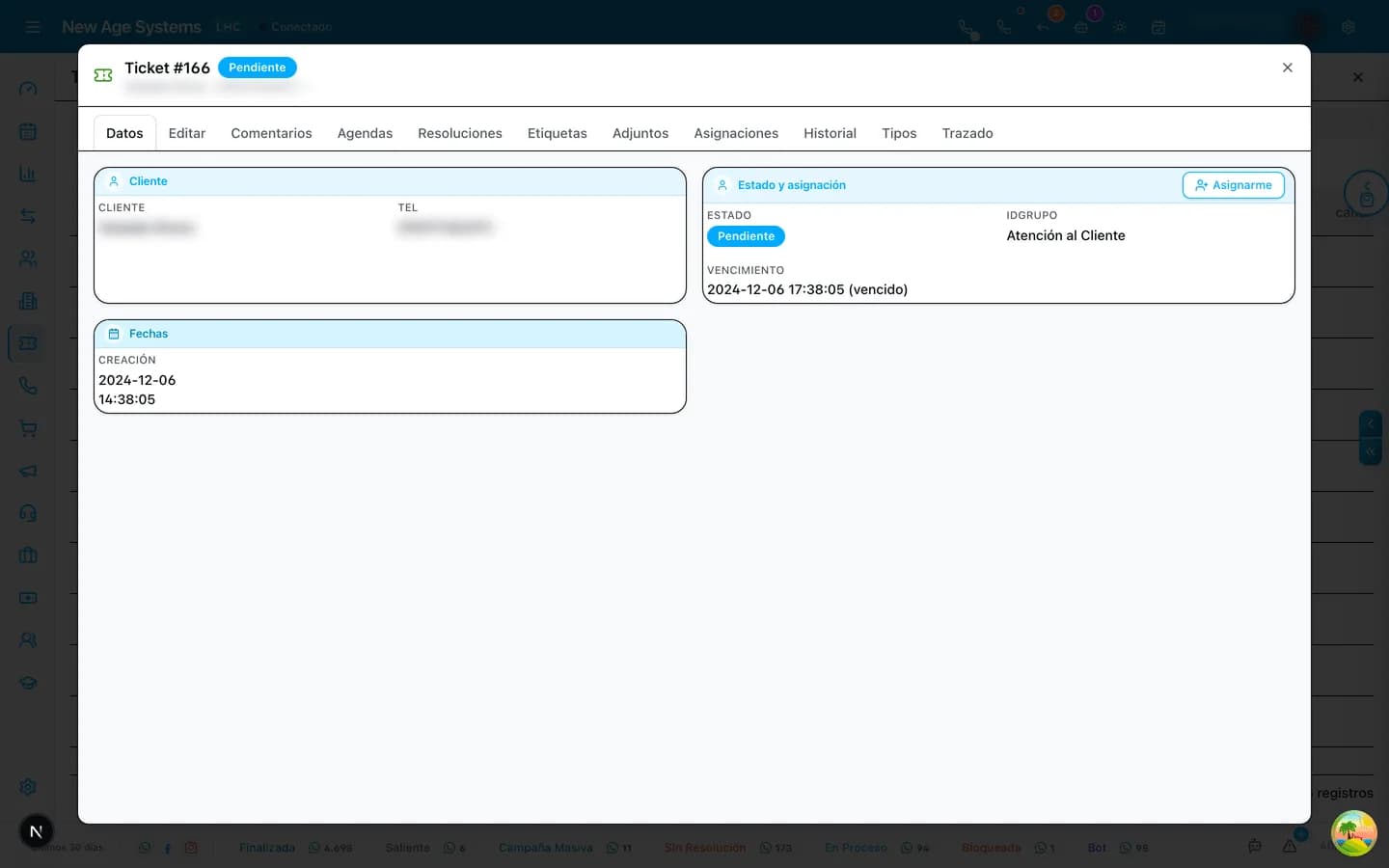The height and width of the screenshot is (868, 1389).
Task: Open the headset support icon in sidebar
Action: (28, 513)
